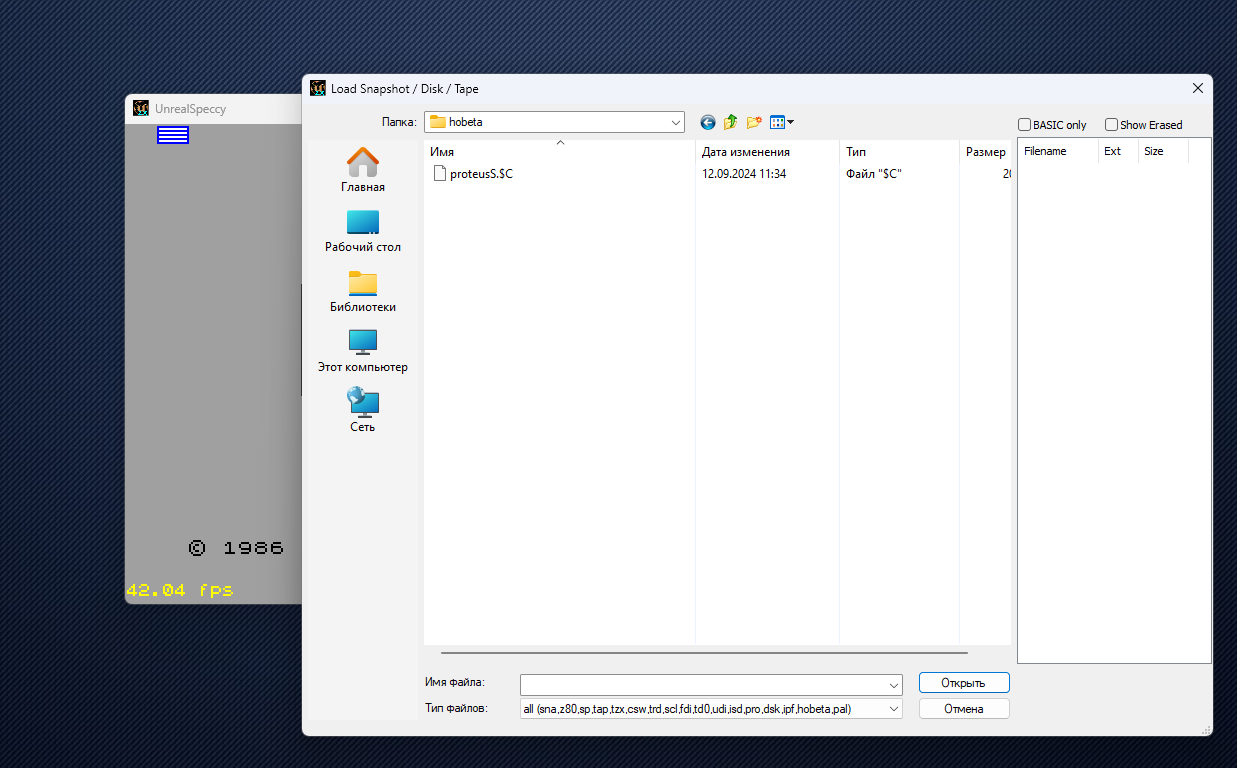The width and height of the screenshot is (1237, 768).
Task: Open Этот компьютер in the sidebar
Action: (363, 350)
